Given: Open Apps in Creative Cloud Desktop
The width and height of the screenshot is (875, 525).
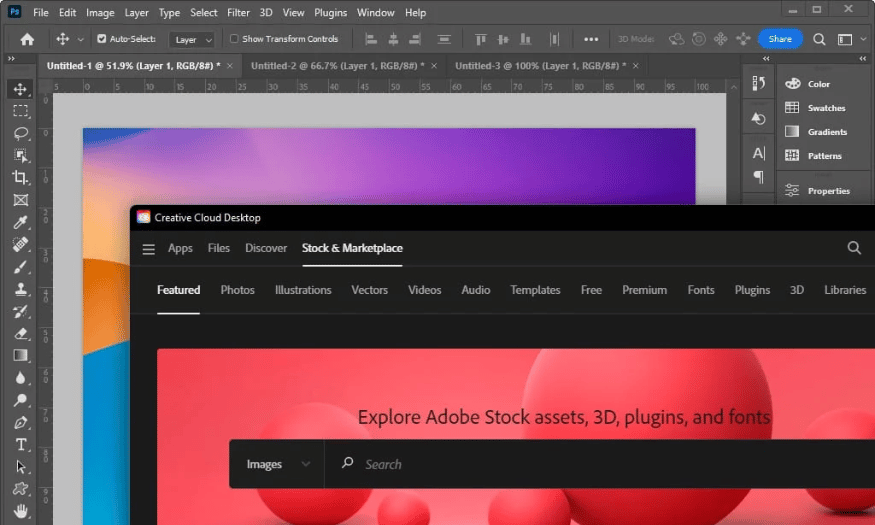Looking at the screenshot, I should click(x=180, y=248).
